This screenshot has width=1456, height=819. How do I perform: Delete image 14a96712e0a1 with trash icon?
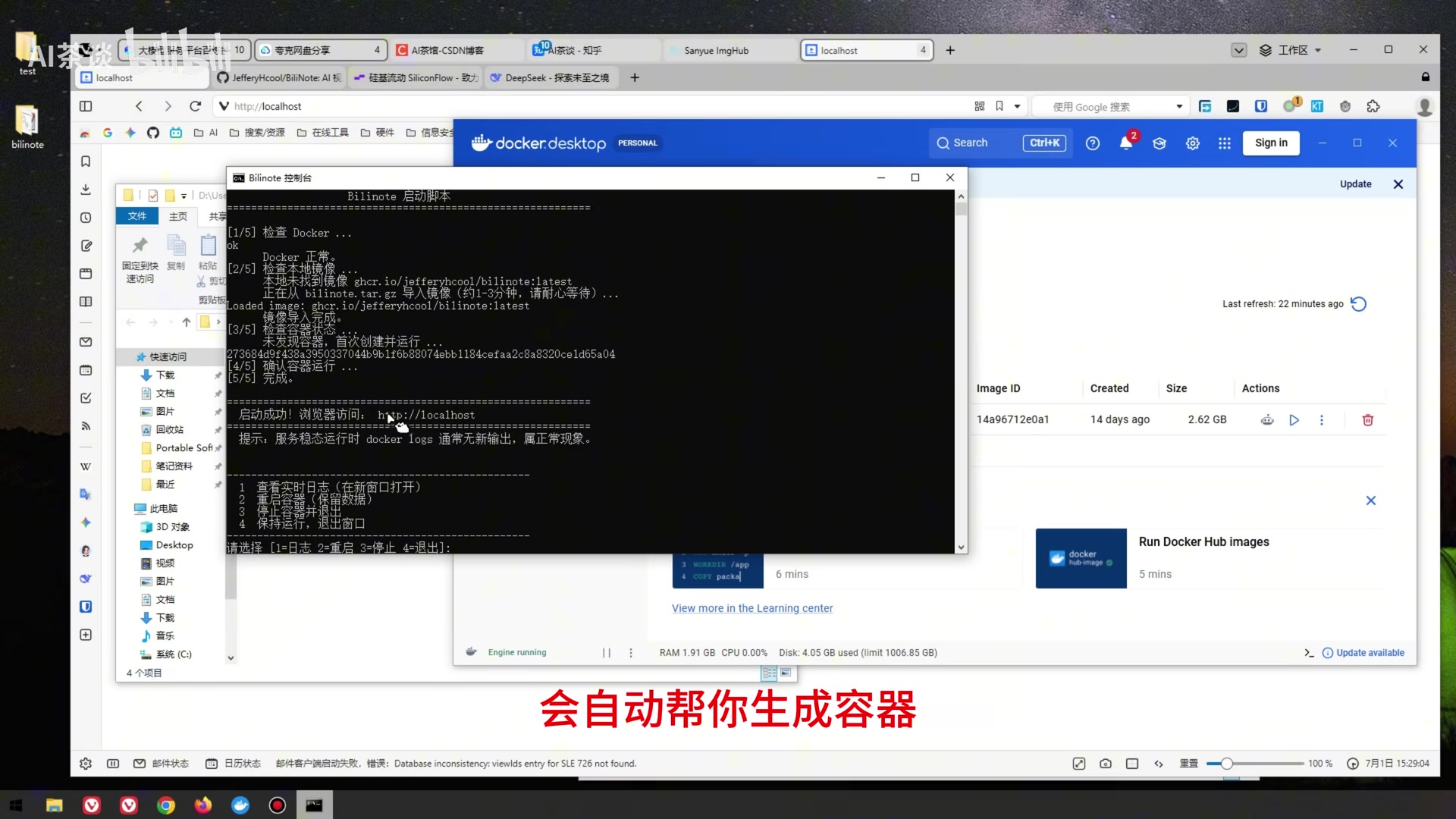click(x=1368, y=420)
